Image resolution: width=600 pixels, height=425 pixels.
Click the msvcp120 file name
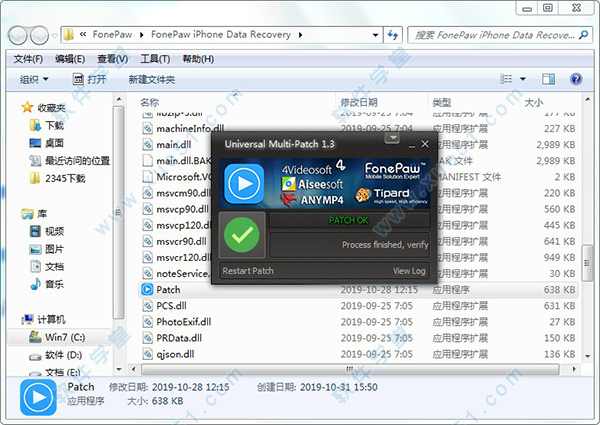[x=183, y=225]
